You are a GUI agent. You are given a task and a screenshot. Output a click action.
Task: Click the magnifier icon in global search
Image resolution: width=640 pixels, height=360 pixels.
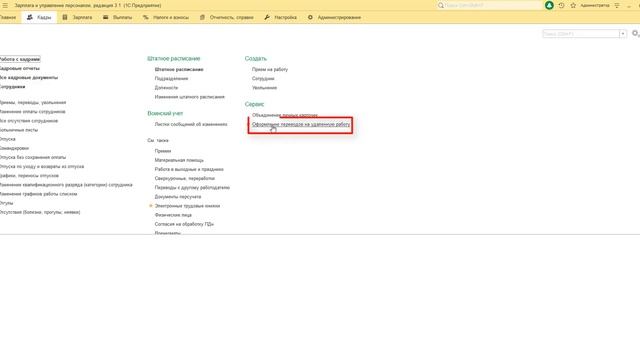(x=440, y=5)
